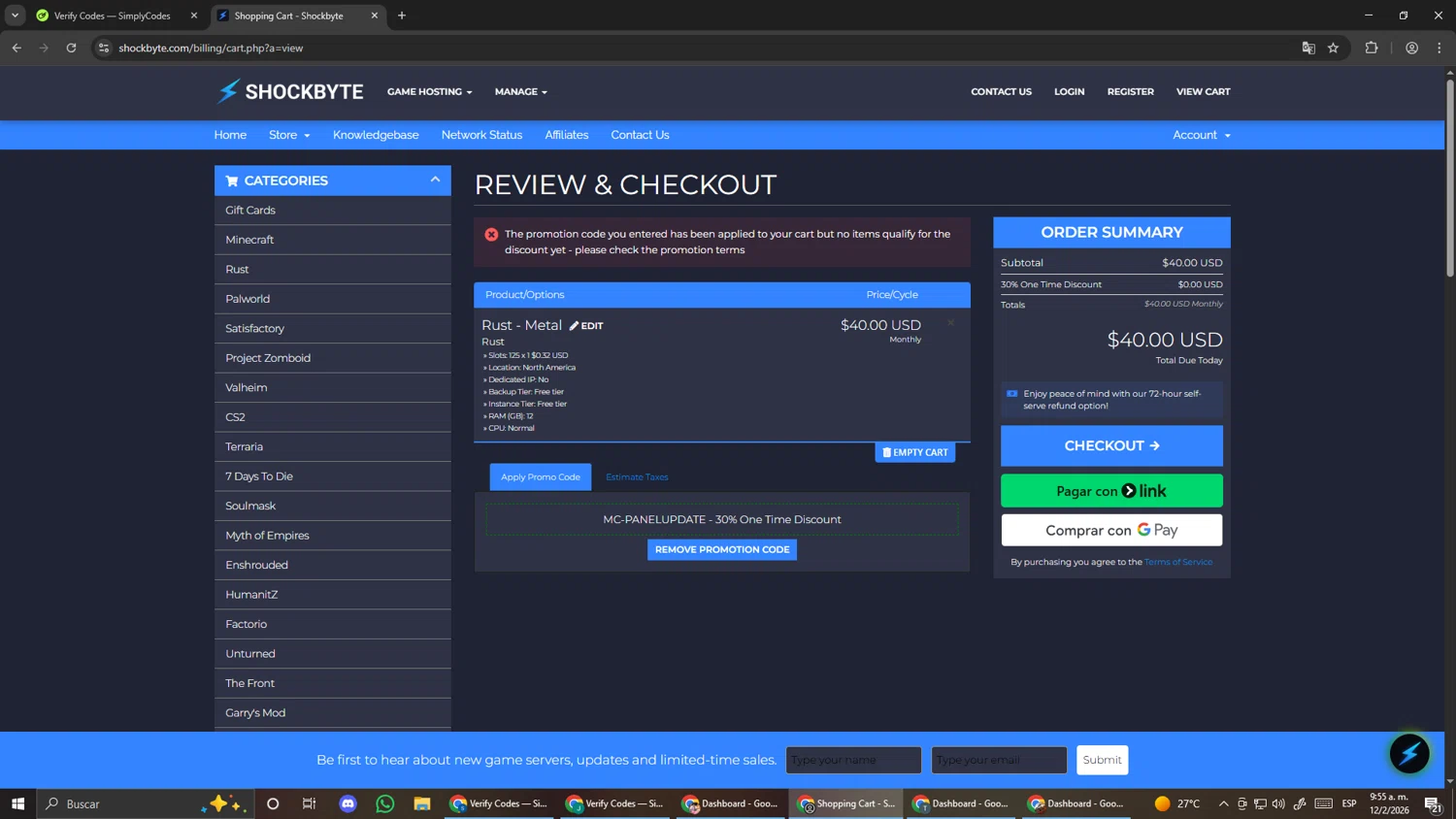Select the Project Zomboid category
The image size is (1456, 819).
point(333,358)
